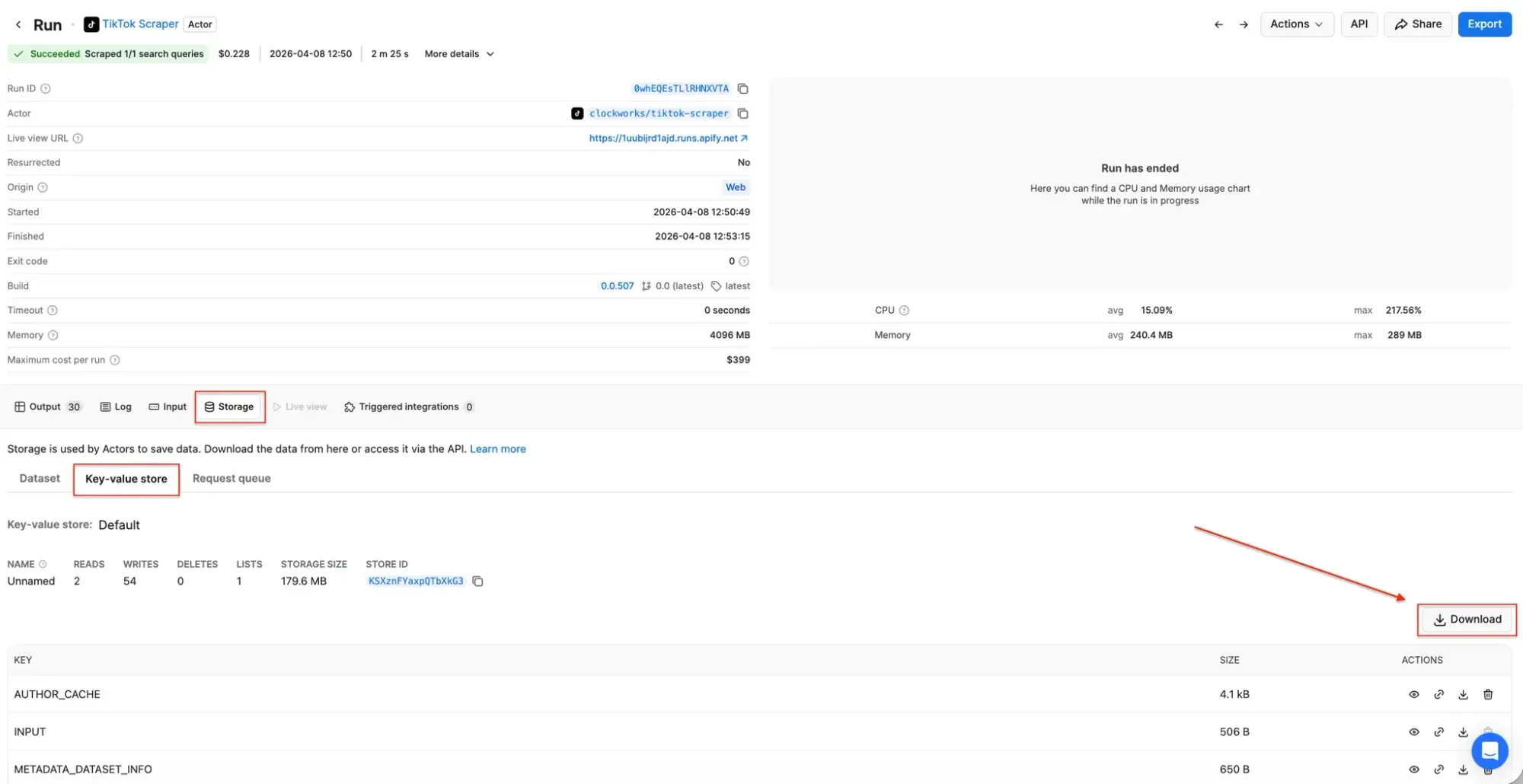Open the support chat bubble
1523x784 pixels.
point(1490,751)
